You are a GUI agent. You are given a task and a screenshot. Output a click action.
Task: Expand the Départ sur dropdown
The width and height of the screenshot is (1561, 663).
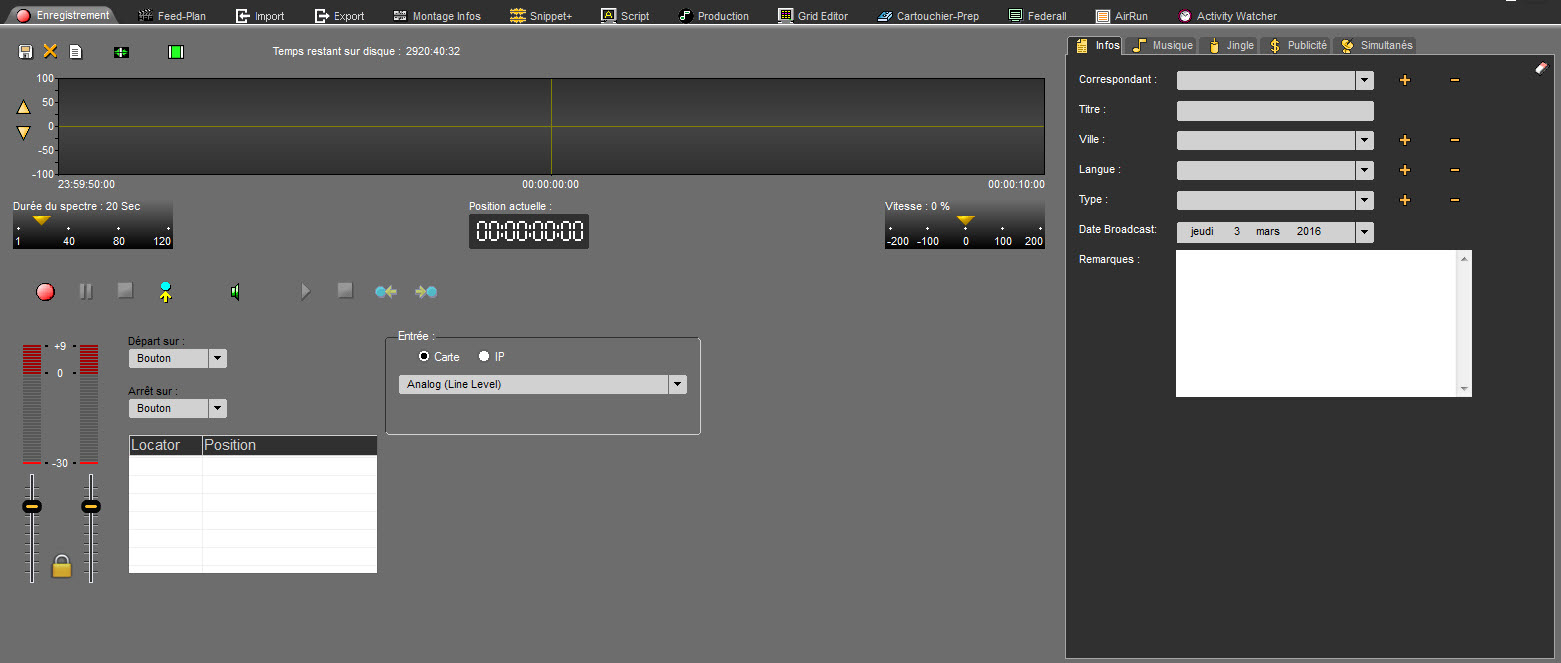pos(217,358)
